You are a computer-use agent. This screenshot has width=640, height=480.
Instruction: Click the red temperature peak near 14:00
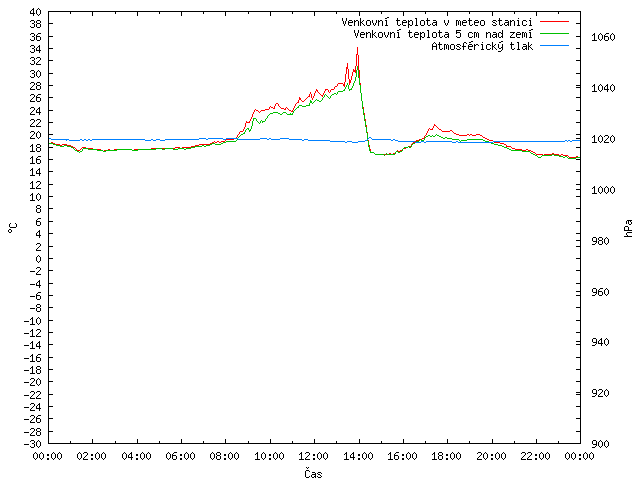358,48
